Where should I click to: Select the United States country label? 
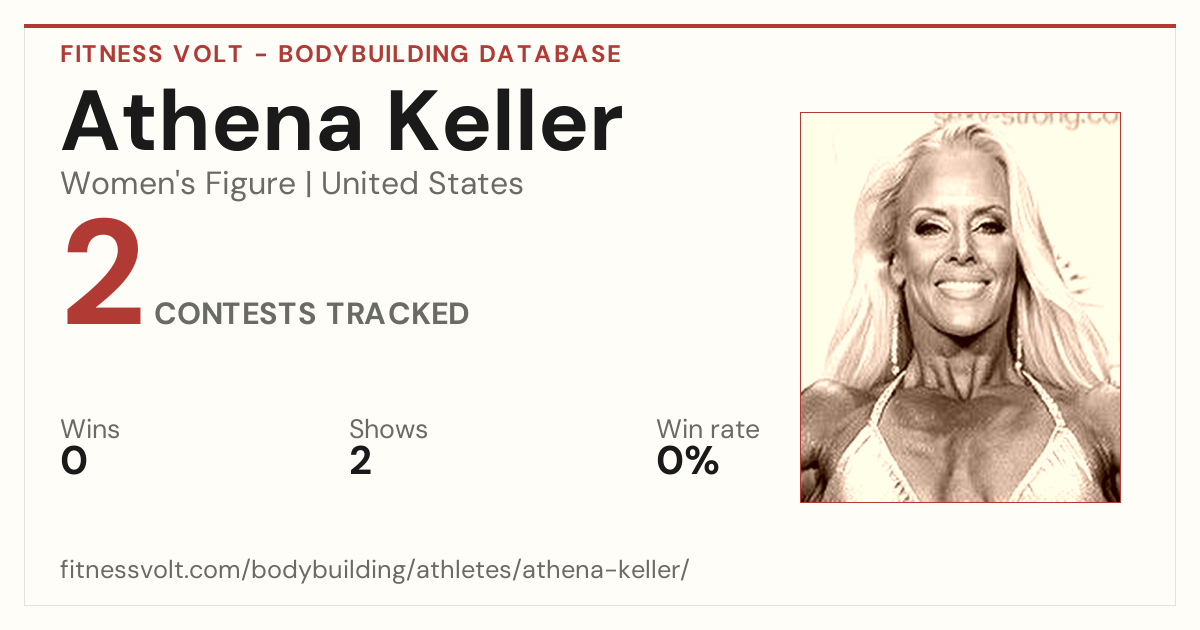422,184
